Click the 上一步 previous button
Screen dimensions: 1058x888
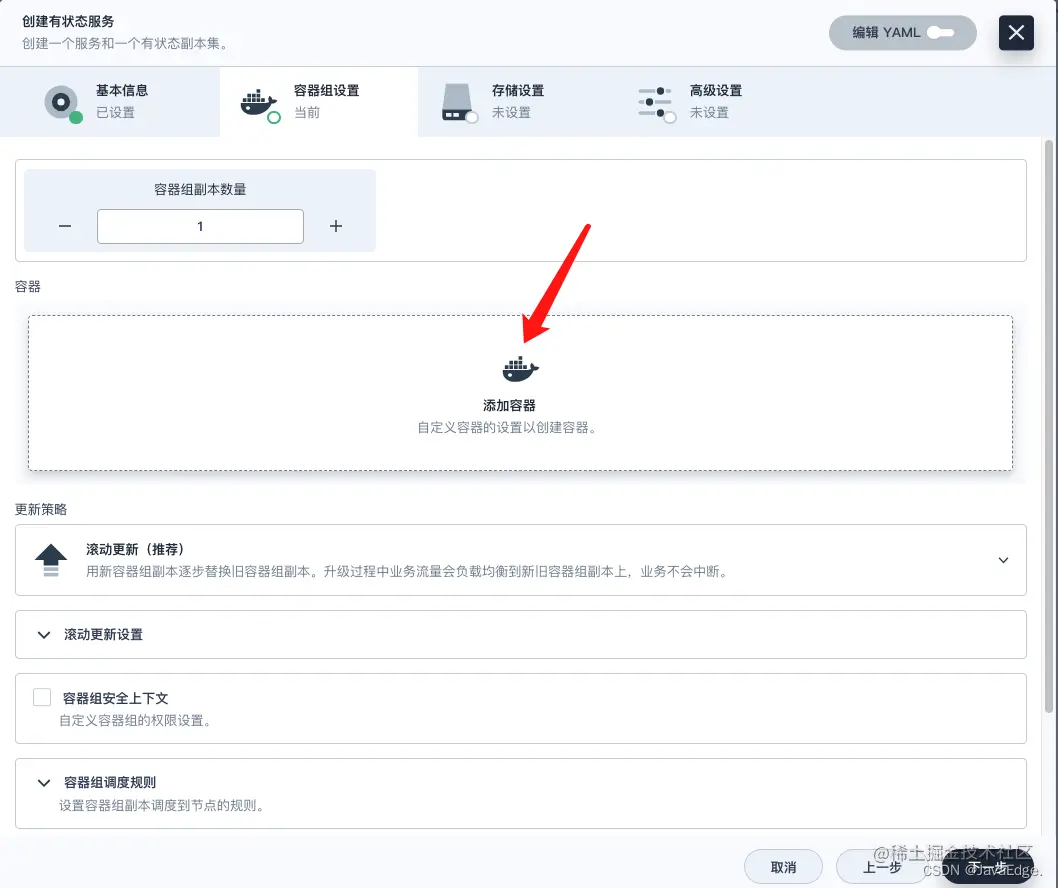[x=881, y=867]
